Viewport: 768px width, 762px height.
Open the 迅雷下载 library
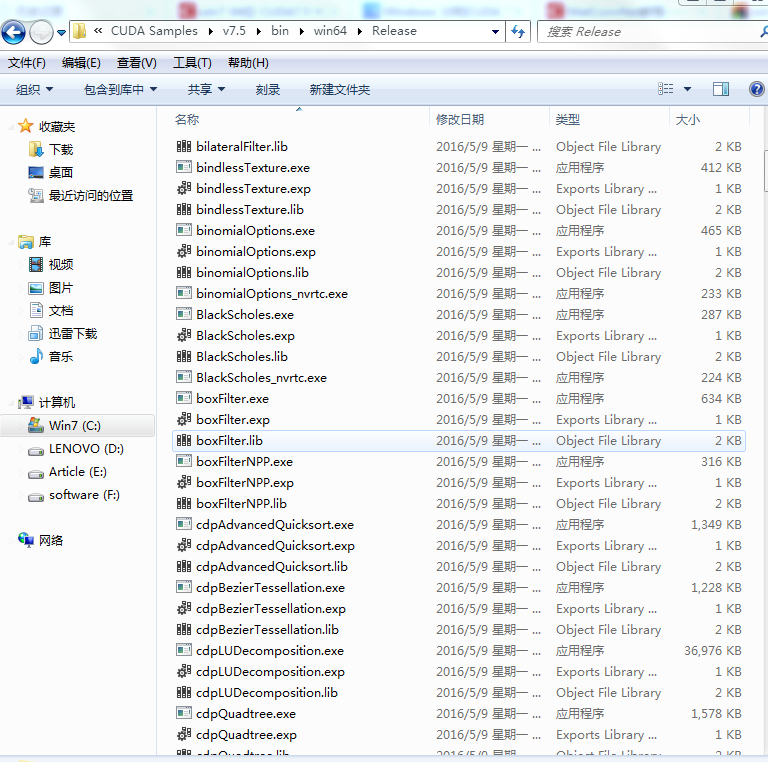(73, 333)
